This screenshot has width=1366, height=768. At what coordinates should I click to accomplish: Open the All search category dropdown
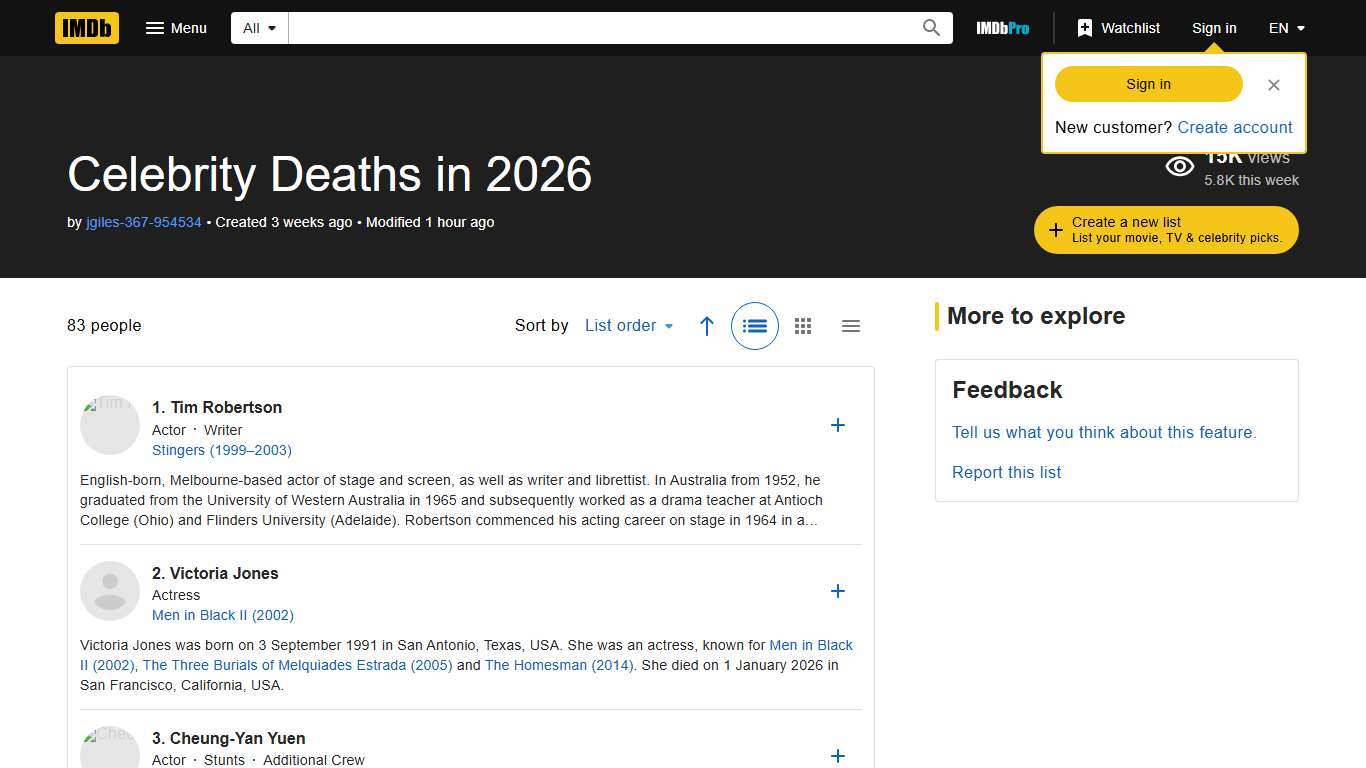point(258,28)
